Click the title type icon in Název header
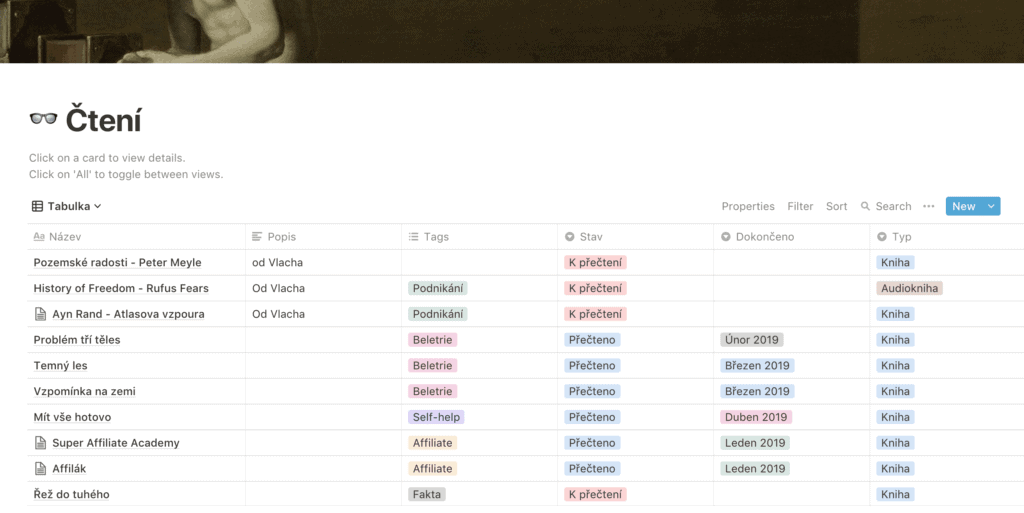 (x=39, y=237)
